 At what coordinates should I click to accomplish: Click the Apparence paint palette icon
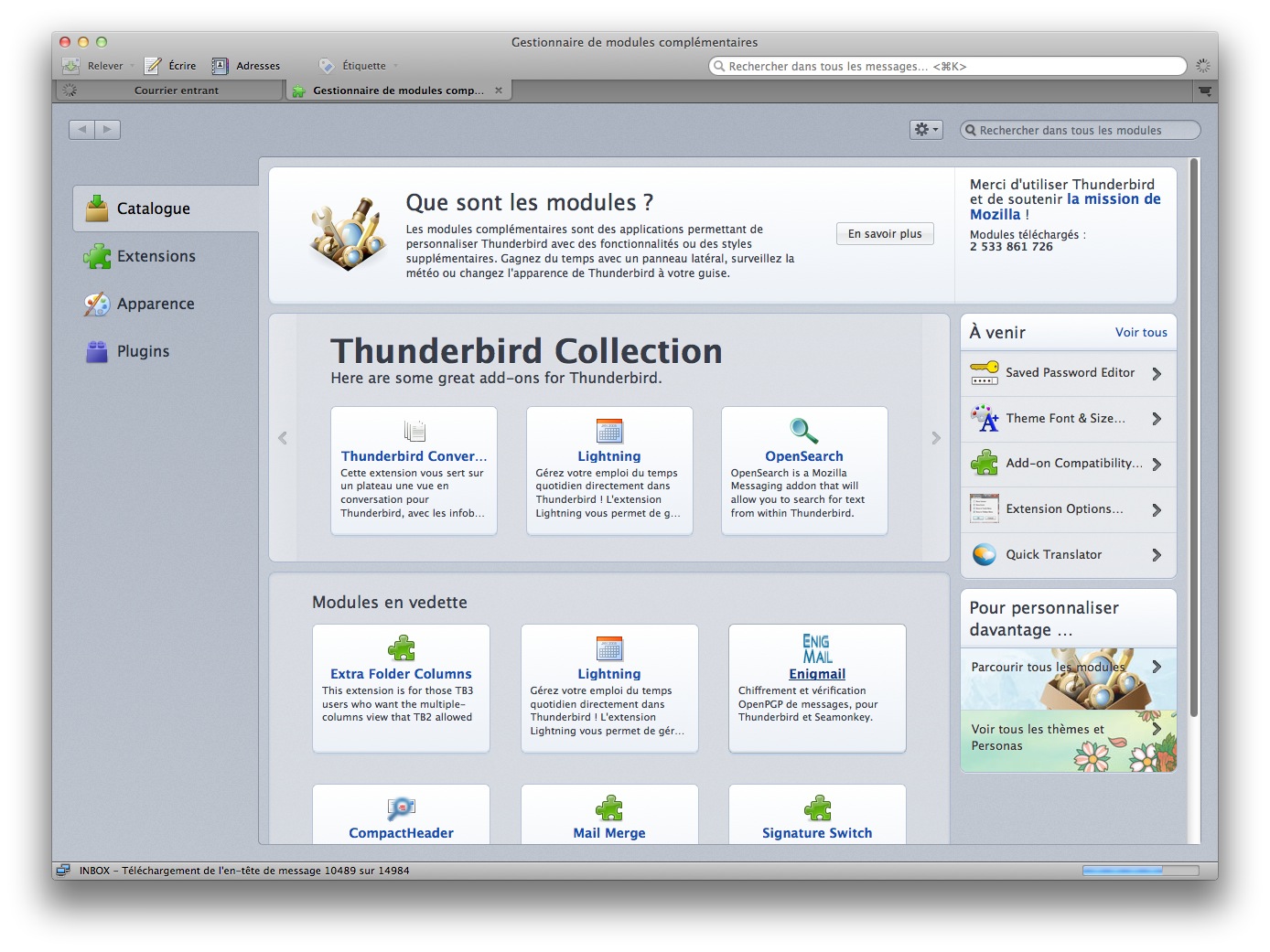(97, 305)
